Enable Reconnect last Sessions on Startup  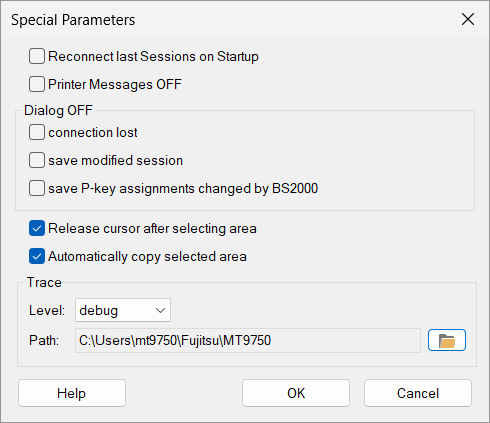tap(37, 56)
